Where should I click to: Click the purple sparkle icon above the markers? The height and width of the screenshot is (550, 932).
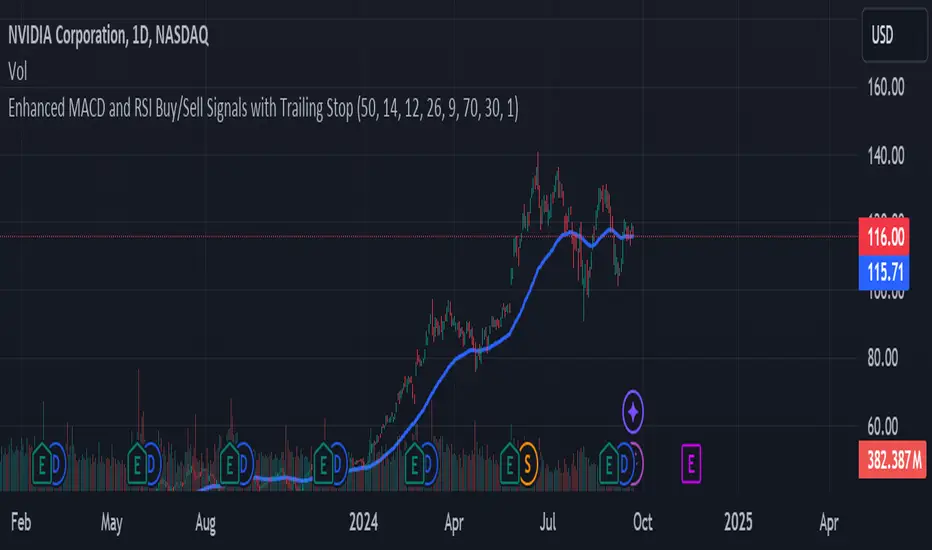(x=634, y=410)
